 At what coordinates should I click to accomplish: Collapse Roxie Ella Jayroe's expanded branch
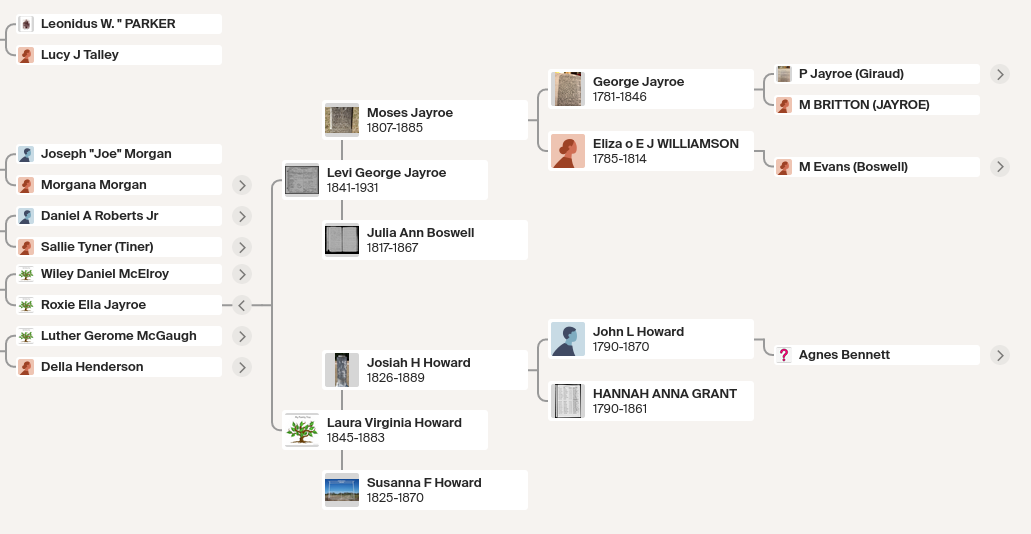242,305
